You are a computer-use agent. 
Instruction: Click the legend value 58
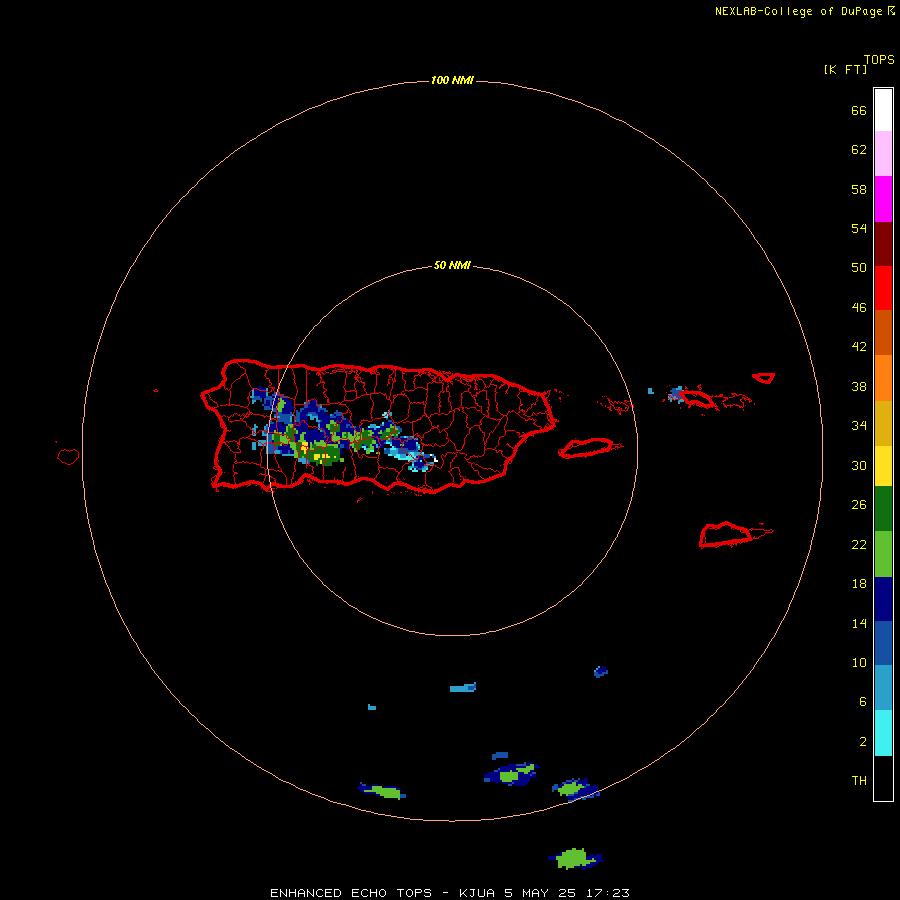pos(859,189)
